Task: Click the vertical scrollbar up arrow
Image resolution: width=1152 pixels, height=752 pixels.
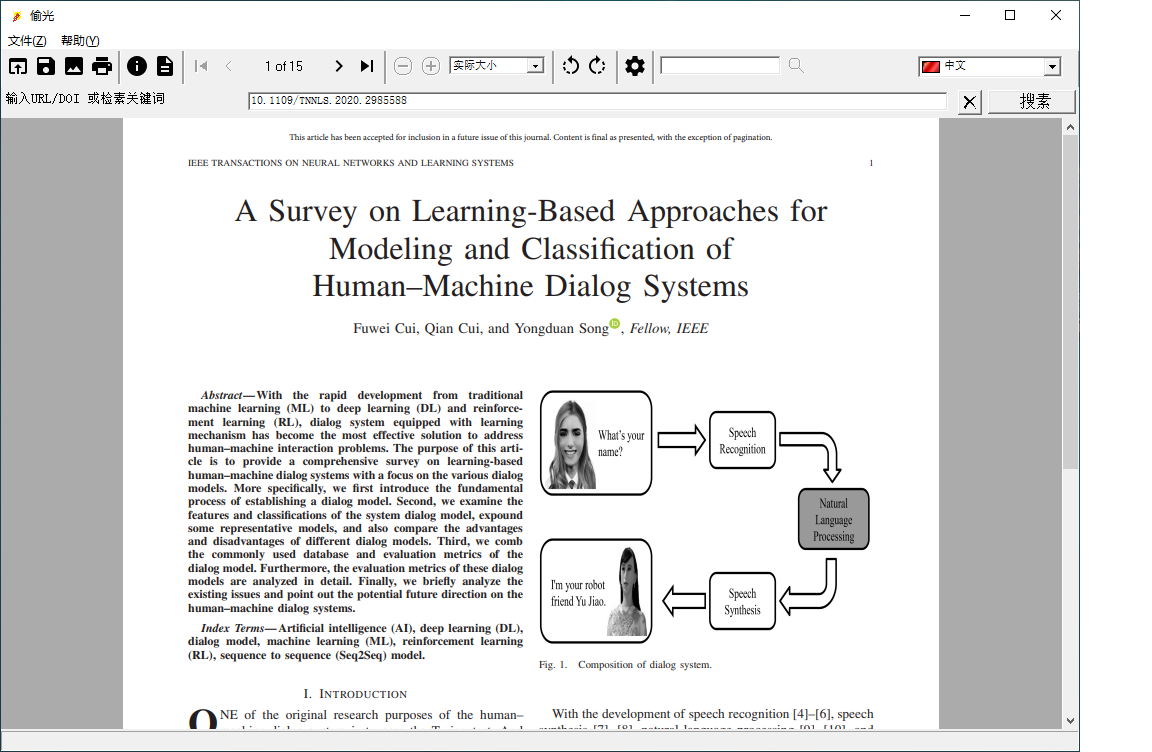Action: (x=1070, y=127)
